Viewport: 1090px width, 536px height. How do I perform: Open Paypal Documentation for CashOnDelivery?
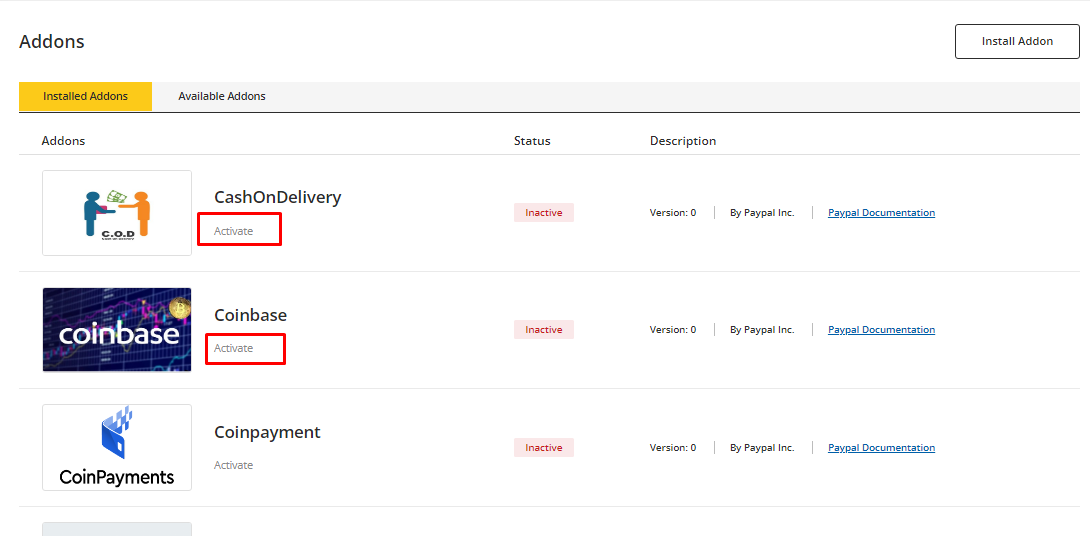point(881,213)
